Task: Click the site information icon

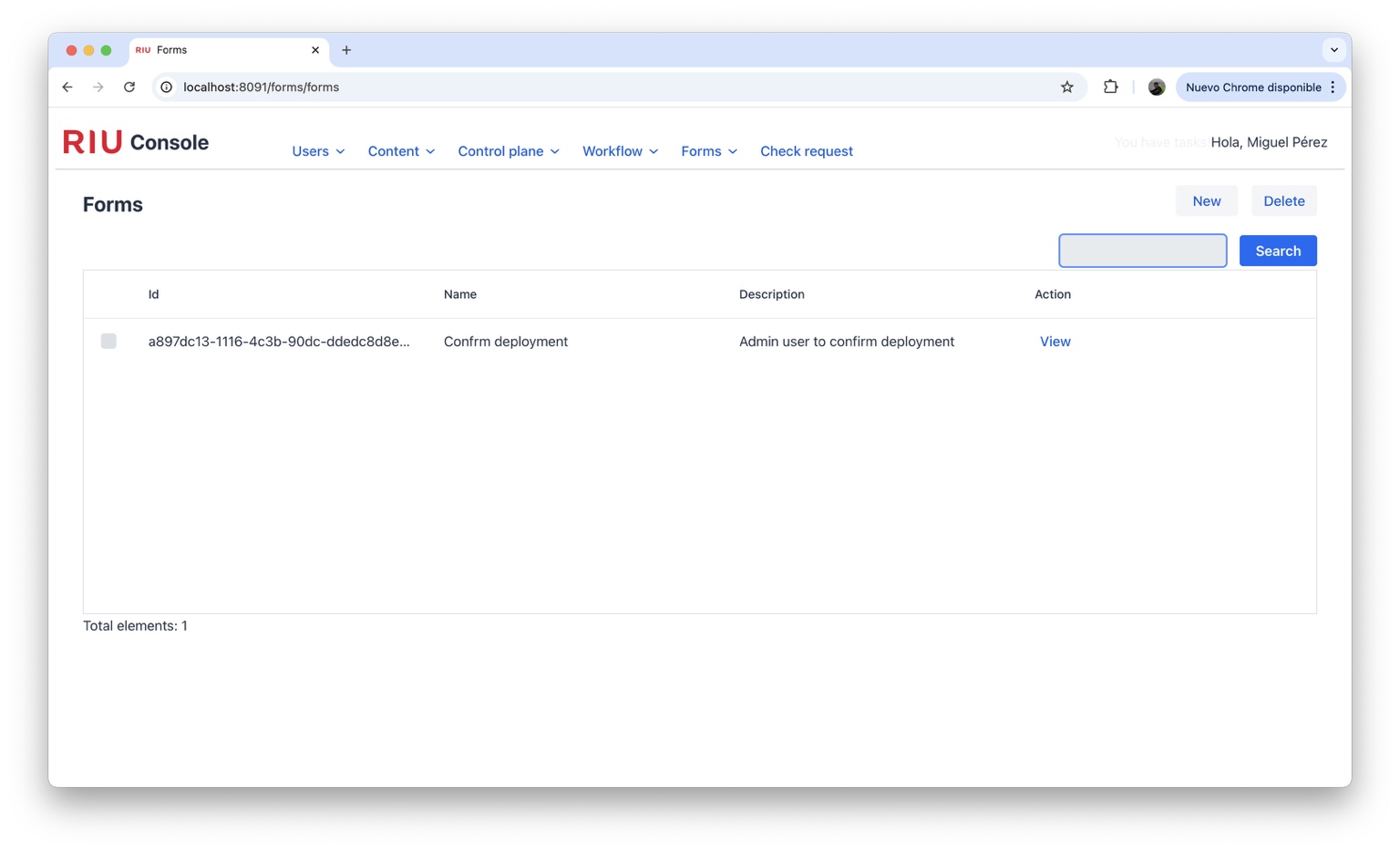Action: 167,87
